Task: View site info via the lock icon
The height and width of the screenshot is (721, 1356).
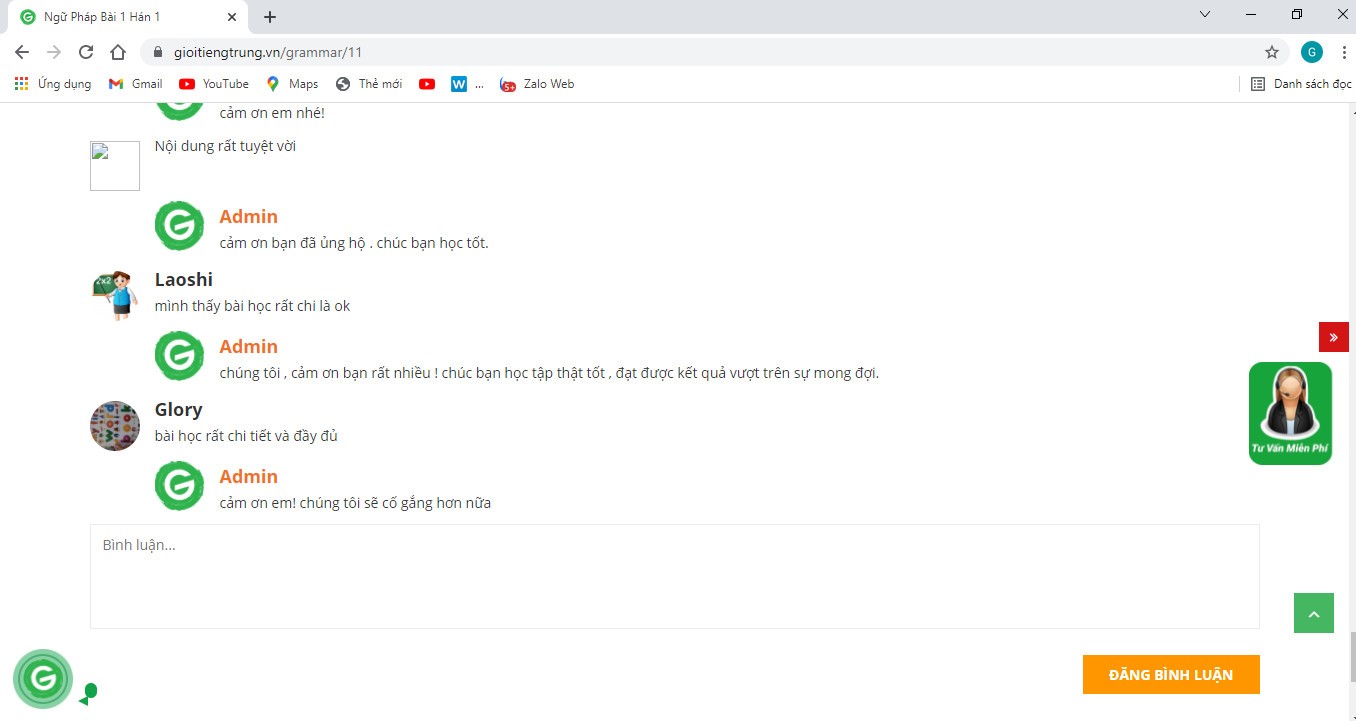Action: 157,52
